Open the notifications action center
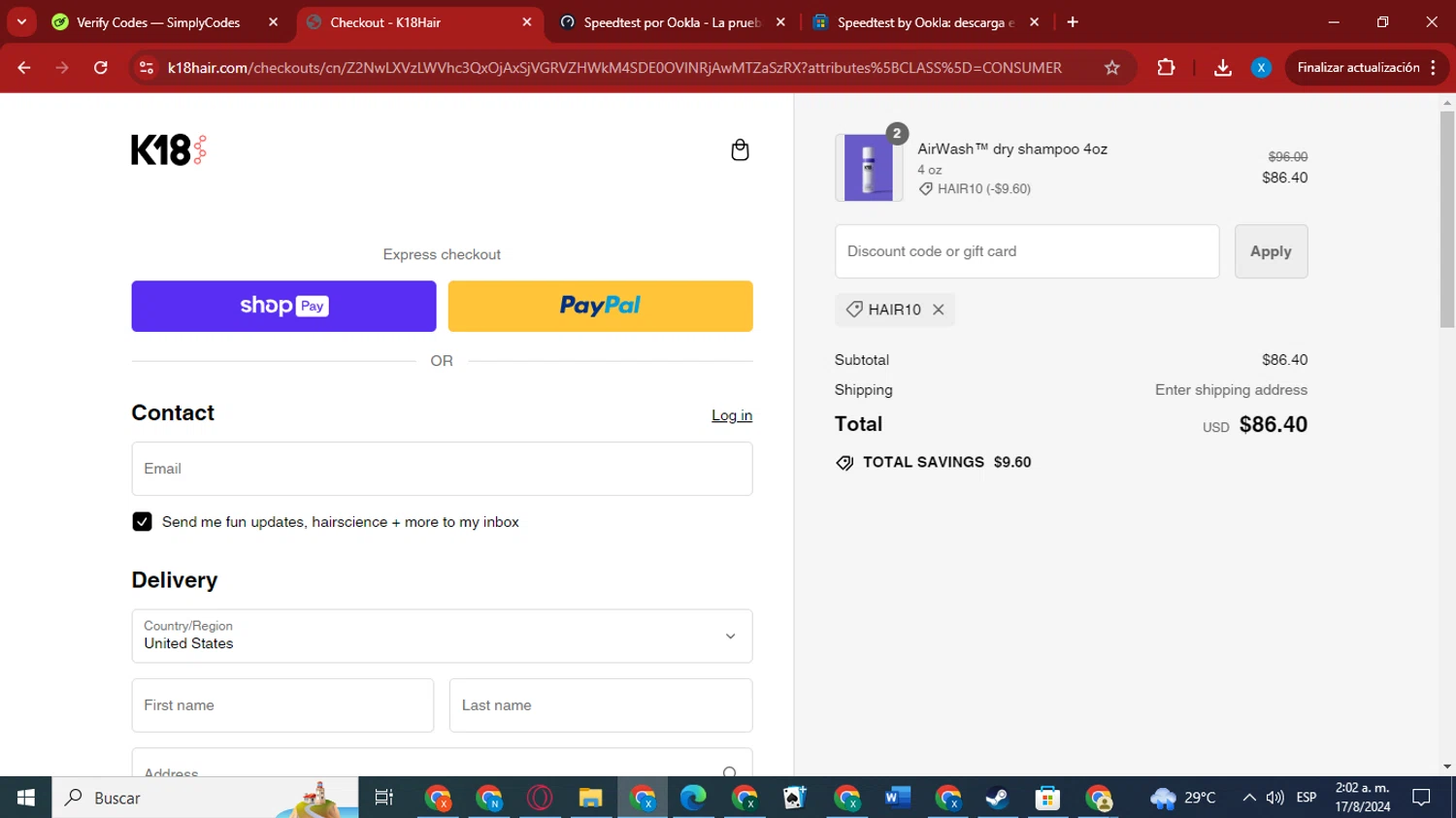The width and height of the screenshot is (1456, 818). pyautogui.click(x=1422, y=798)
